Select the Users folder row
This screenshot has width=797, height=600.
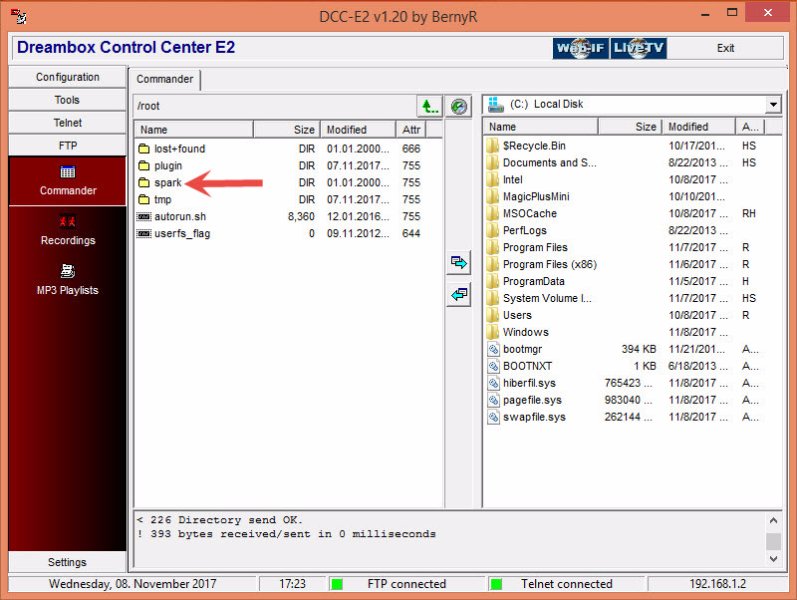631,315
